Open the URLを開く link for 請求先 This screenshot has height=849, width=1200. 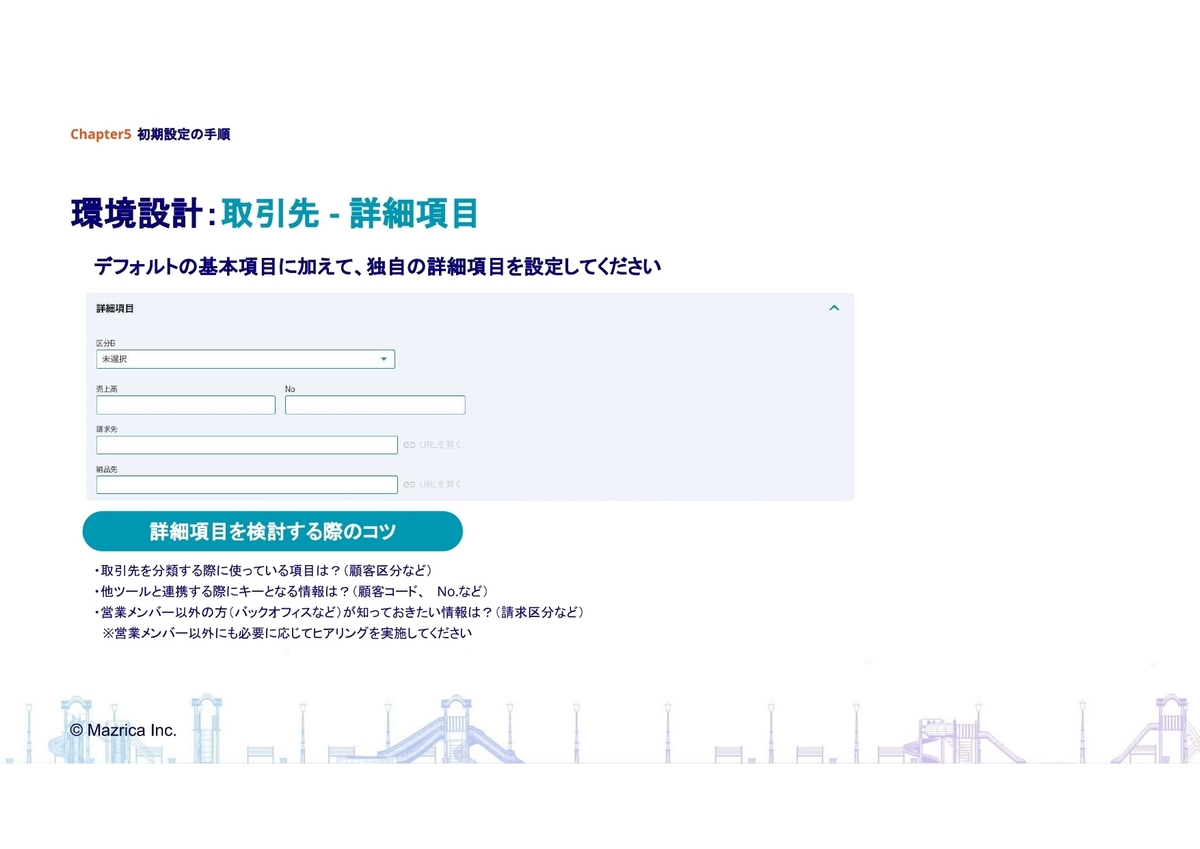coord(440,445)
